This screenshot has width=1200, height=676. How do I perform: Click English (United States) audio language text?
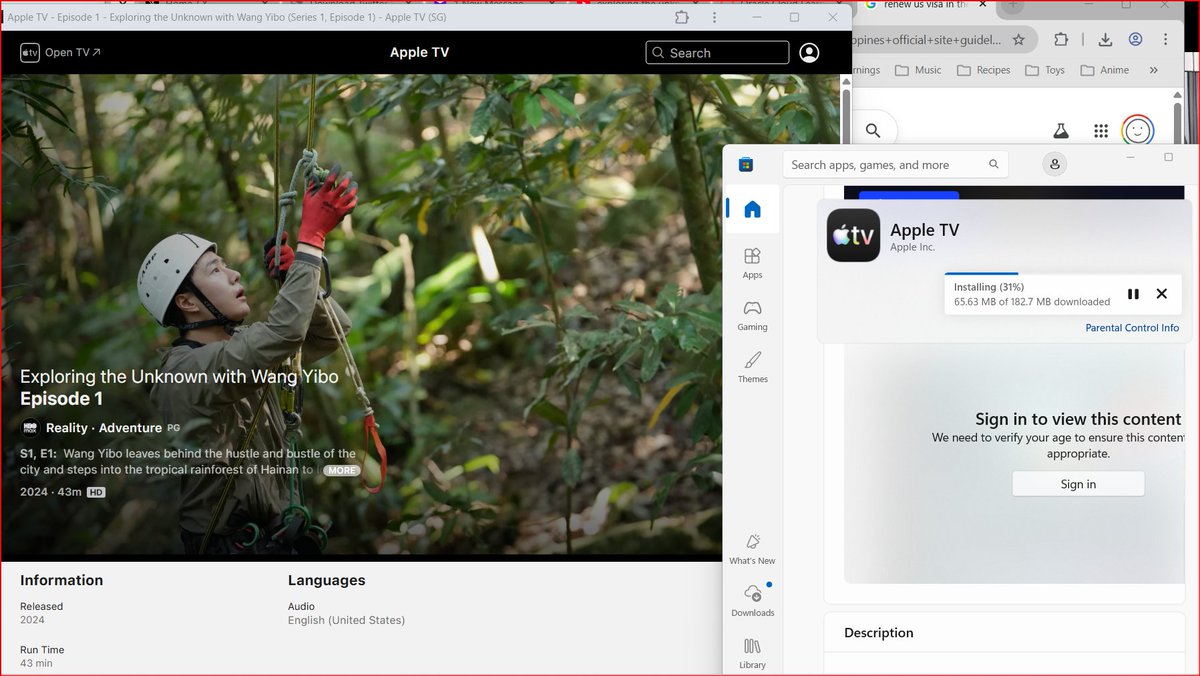pos(346,620)
